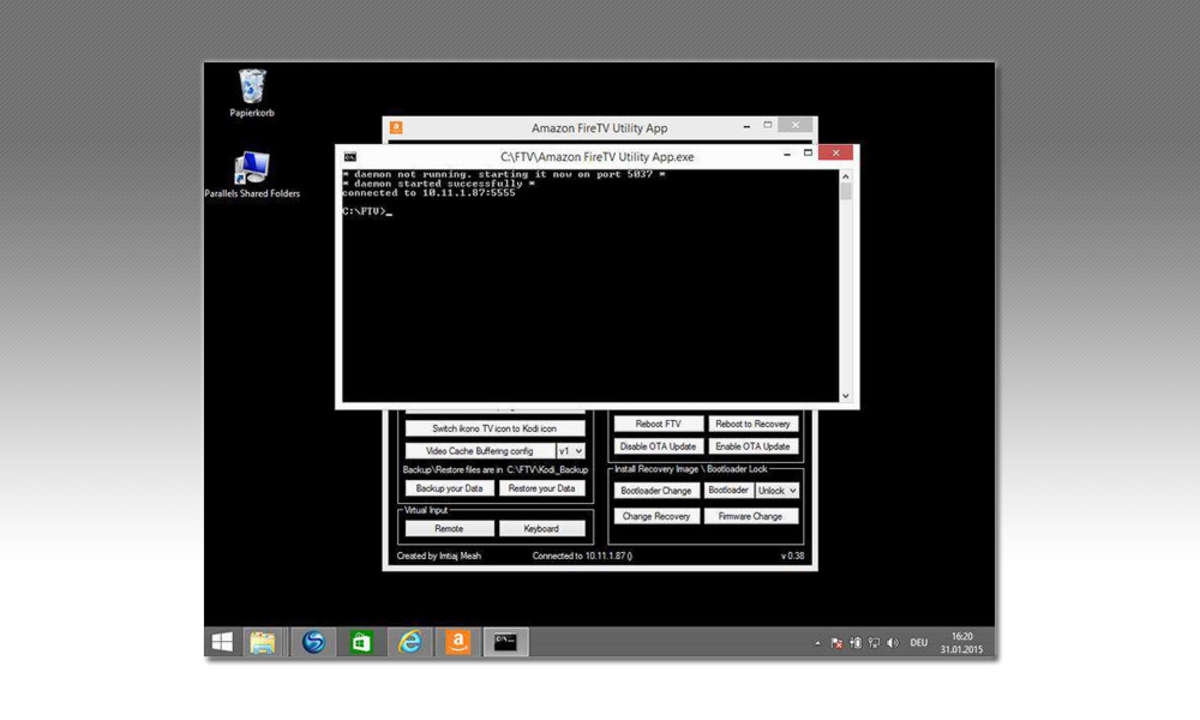
Task: Click the Backup\Restore files path label
Action: click(x=495, y=469)
